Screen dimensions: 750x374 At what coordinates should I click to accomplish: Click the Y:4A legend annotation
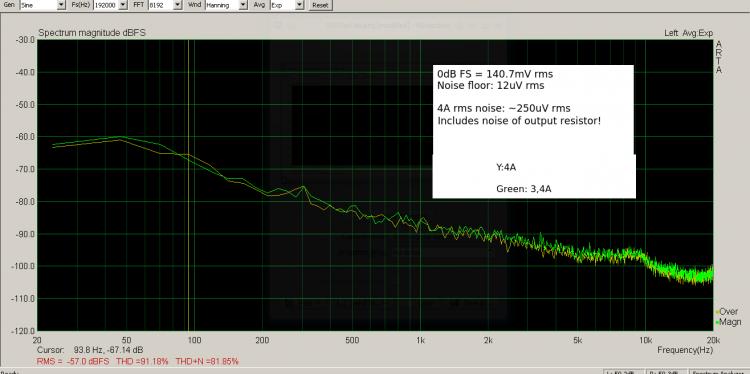click(x=506, y=167)
